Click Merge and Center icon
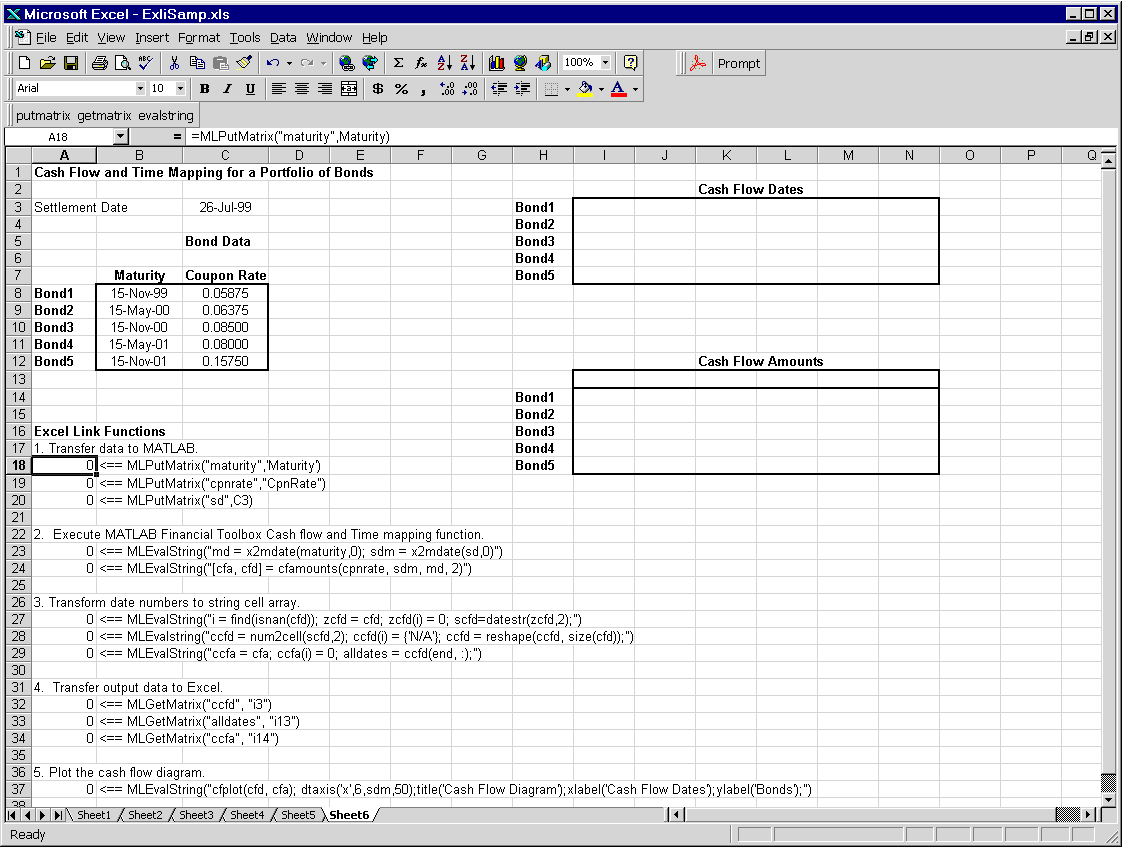1128x868 pixels. point(348,89)
